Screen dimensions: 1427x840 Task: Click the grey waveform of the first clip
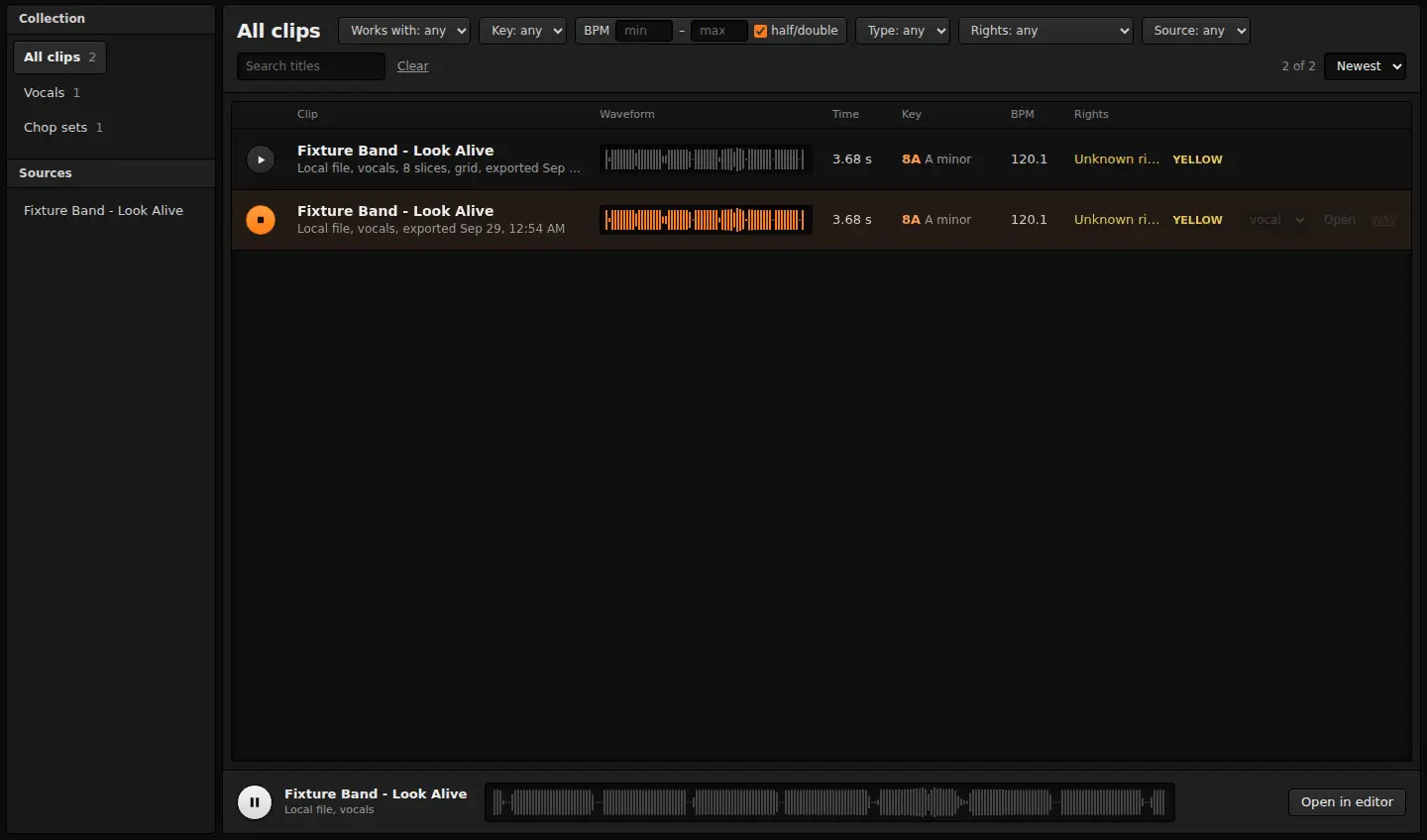pyautogui.click(x=706, y=159)
